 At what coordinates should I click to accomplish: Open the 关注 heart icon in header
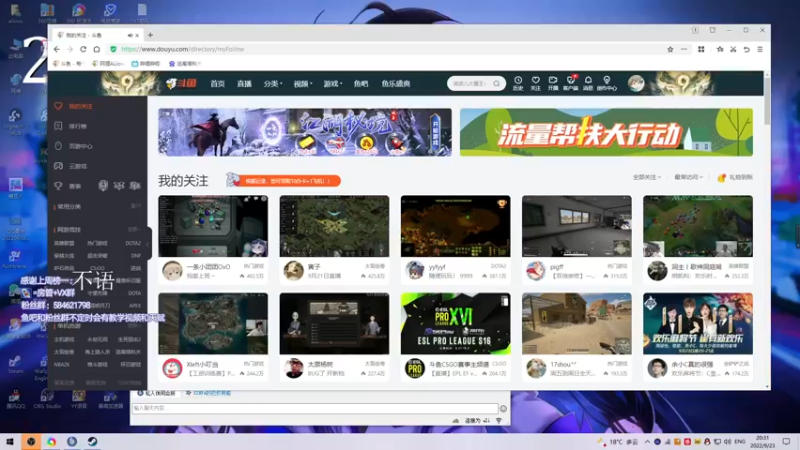tap(535, 83)
